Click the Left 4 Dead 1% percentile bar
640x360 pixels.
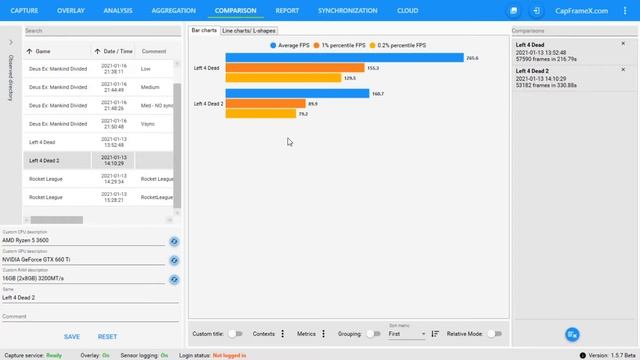(295, 68)
